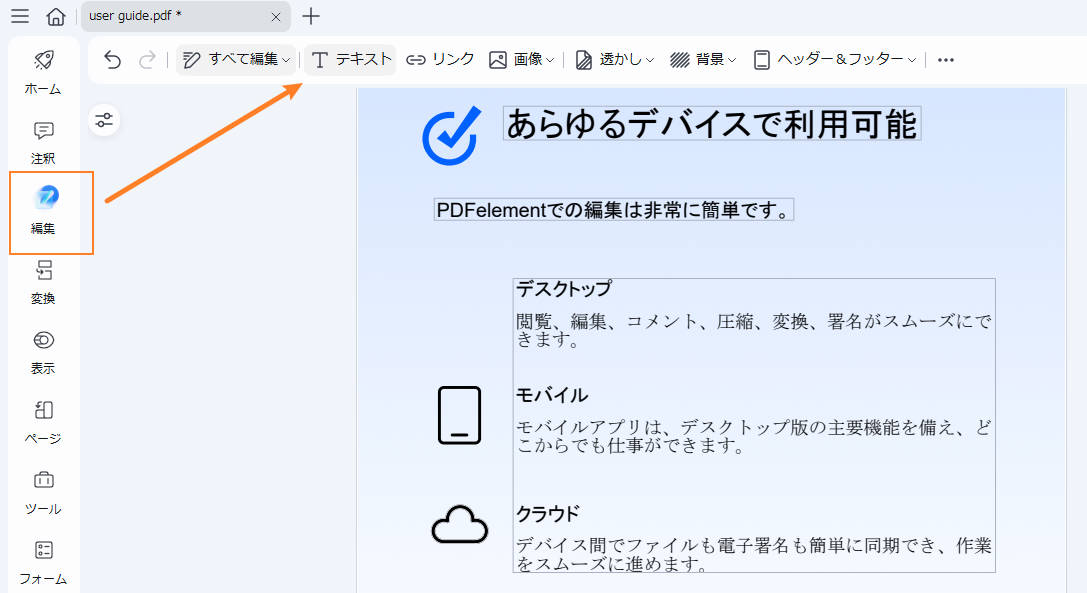Open the properties adjustment panel

pos(104,120)
